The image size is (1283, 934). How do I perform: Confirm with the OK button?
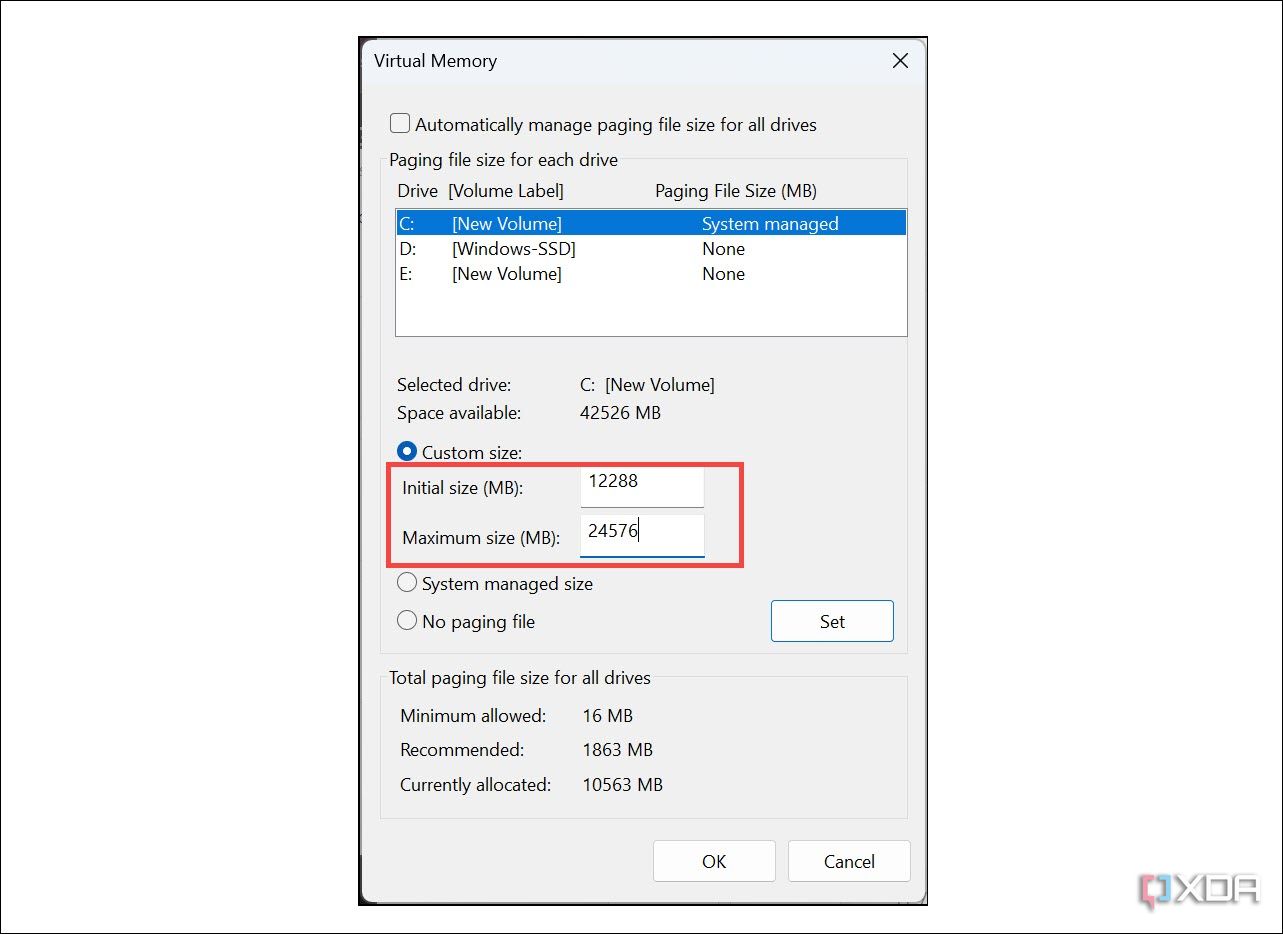coord(714,861)
